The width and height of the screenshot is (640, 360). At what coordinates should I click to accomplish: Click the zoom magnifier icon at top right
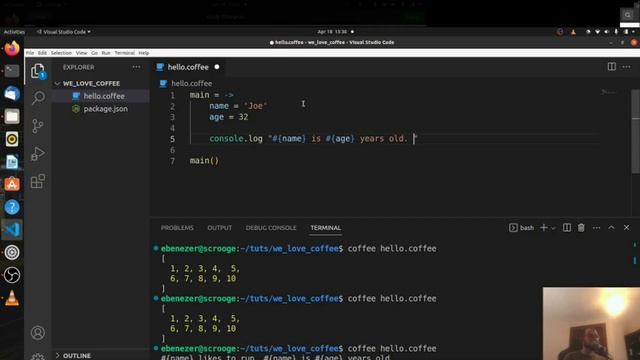pyautogui.click(x=628, y=15)
